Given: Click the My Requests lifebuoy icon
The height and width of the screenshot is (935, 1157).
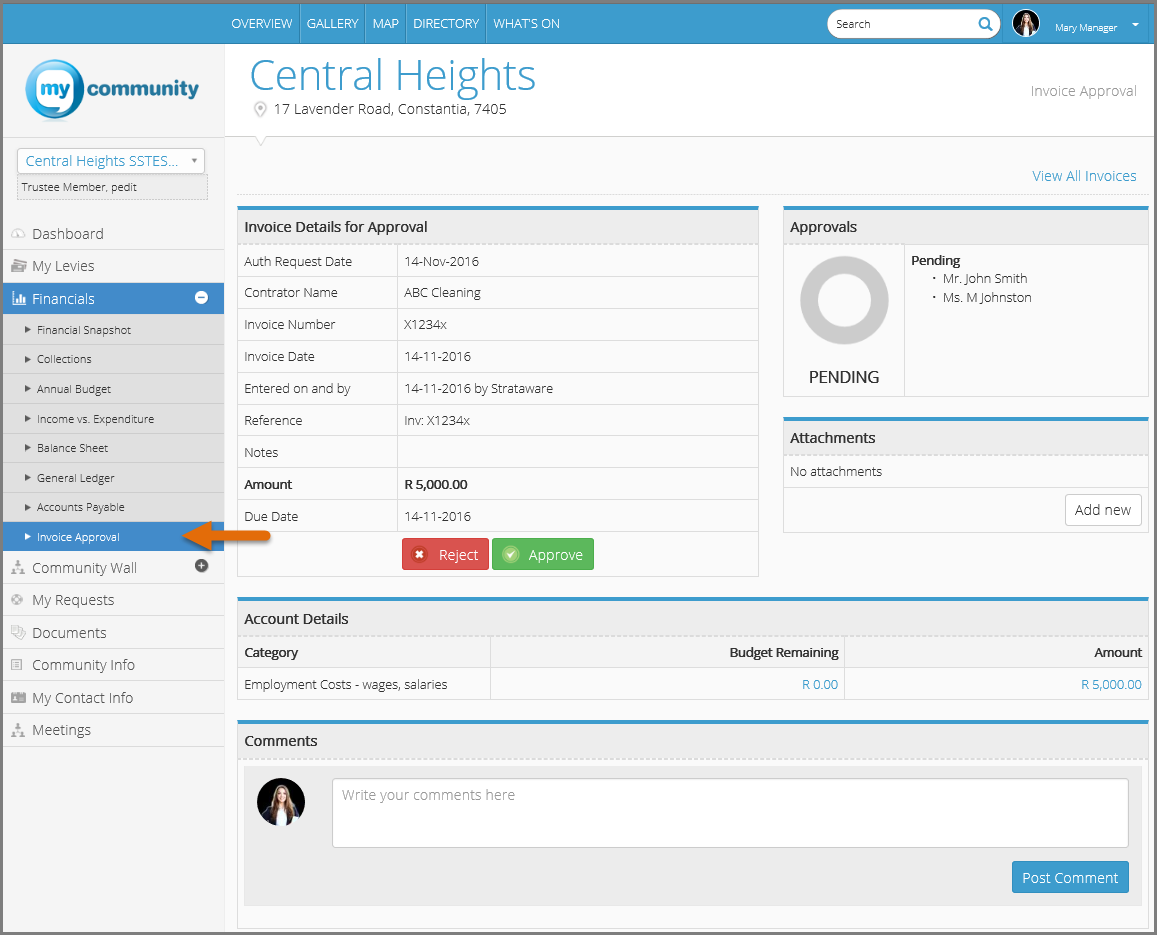Looking at the screenshot, I should [18, 600].
